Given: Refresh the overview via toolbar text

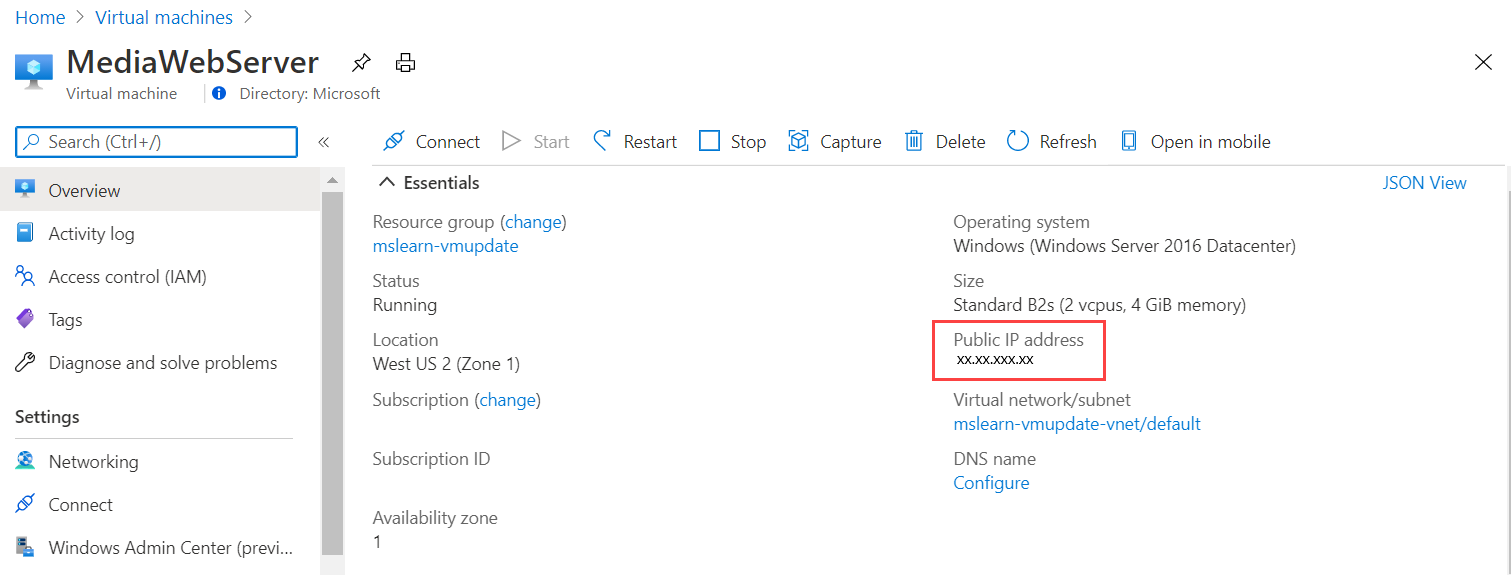Looking at the screenshot, I should [x=1068, y=142].
